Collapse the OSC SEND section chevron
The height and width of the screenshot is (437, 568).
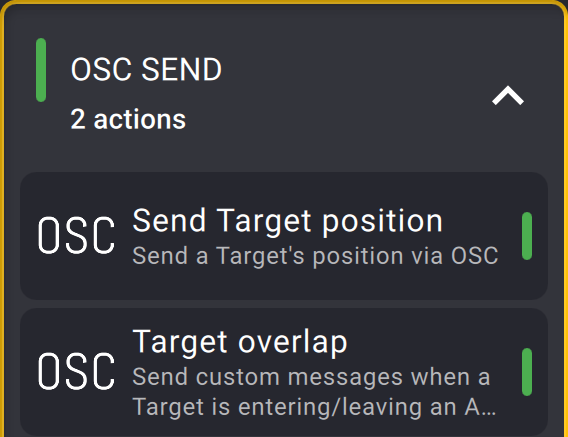pos(508,96)
